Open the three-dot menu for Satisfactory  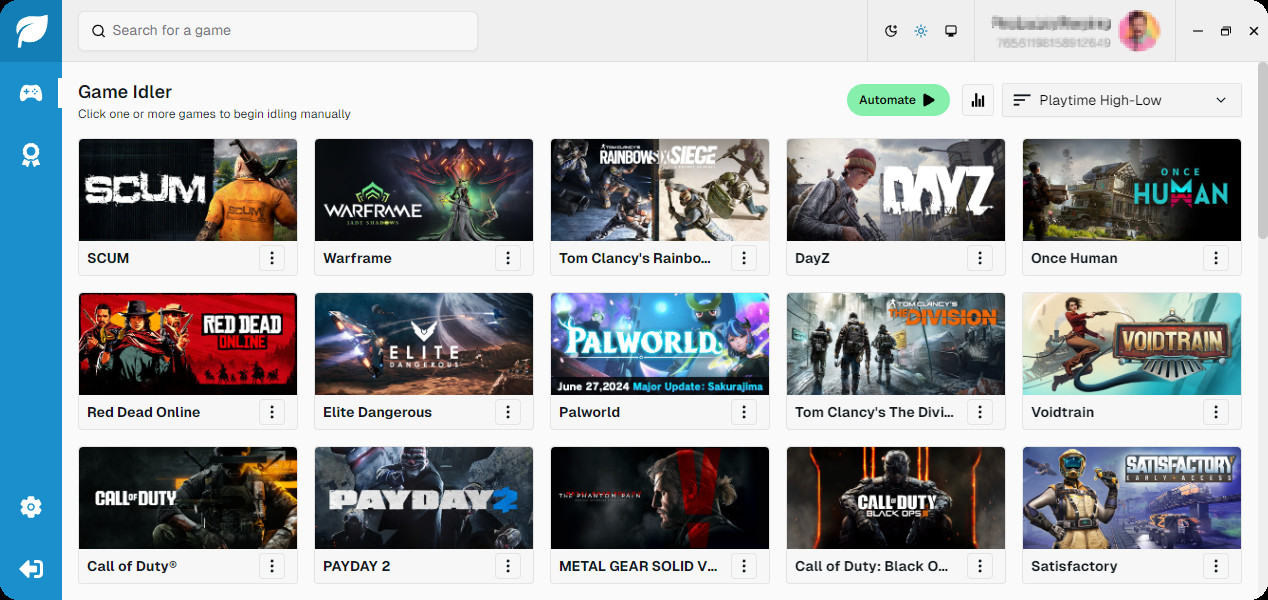[1216, 566]
